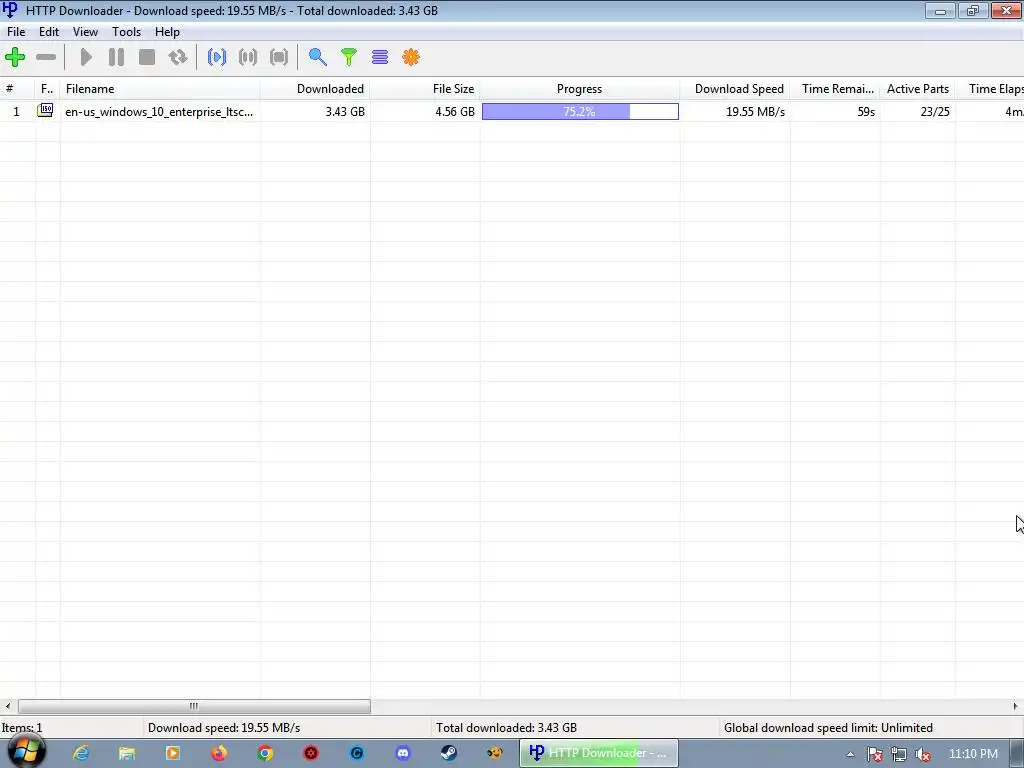Open Discord from the taskbar
This screenshot has width=1024, height=768.
click(403, 753)
